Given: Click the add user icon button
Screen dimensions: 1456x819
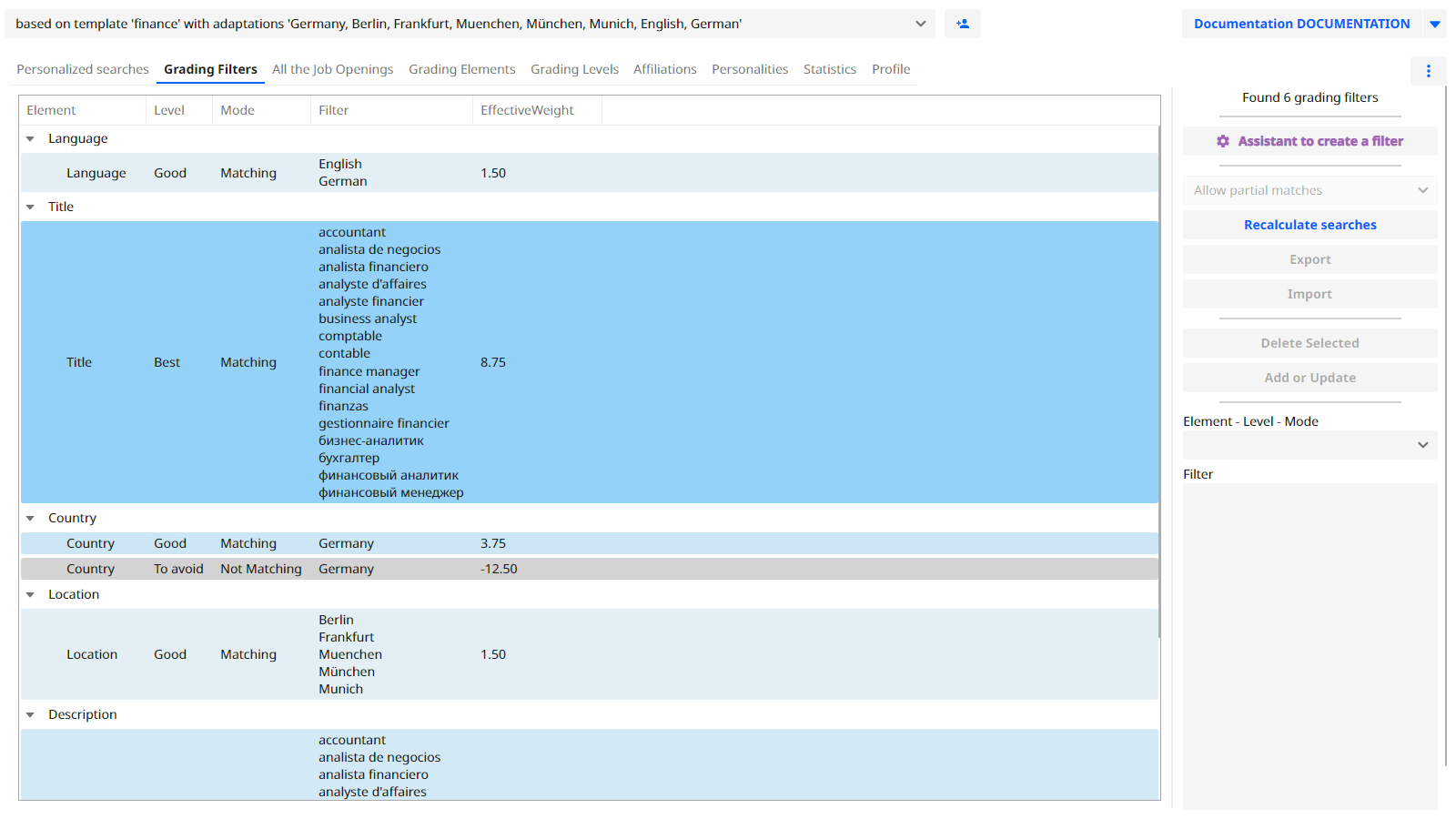Looking at the screenshot, I should pos(962,24).
